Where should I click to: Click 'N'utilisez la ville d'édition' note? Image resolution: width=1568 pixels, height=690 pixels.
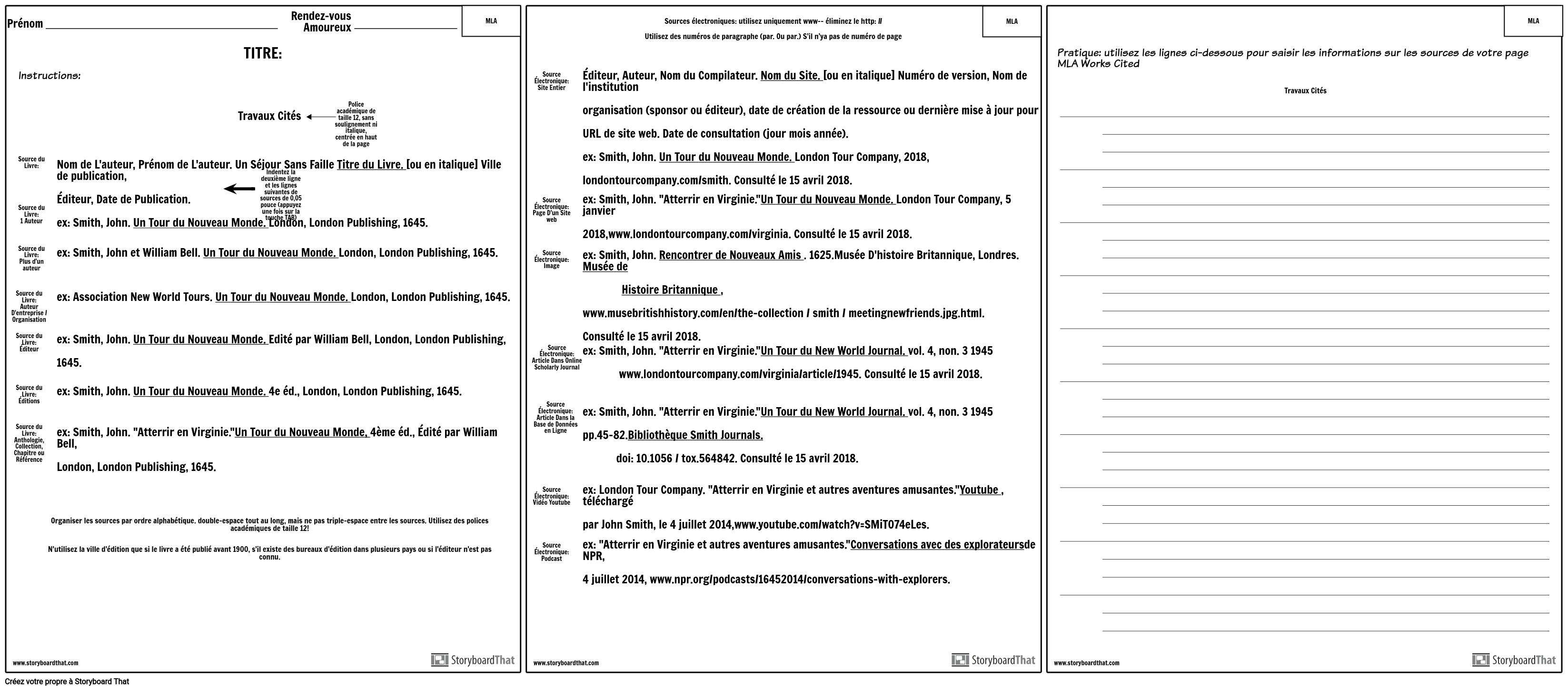(269, 553)
